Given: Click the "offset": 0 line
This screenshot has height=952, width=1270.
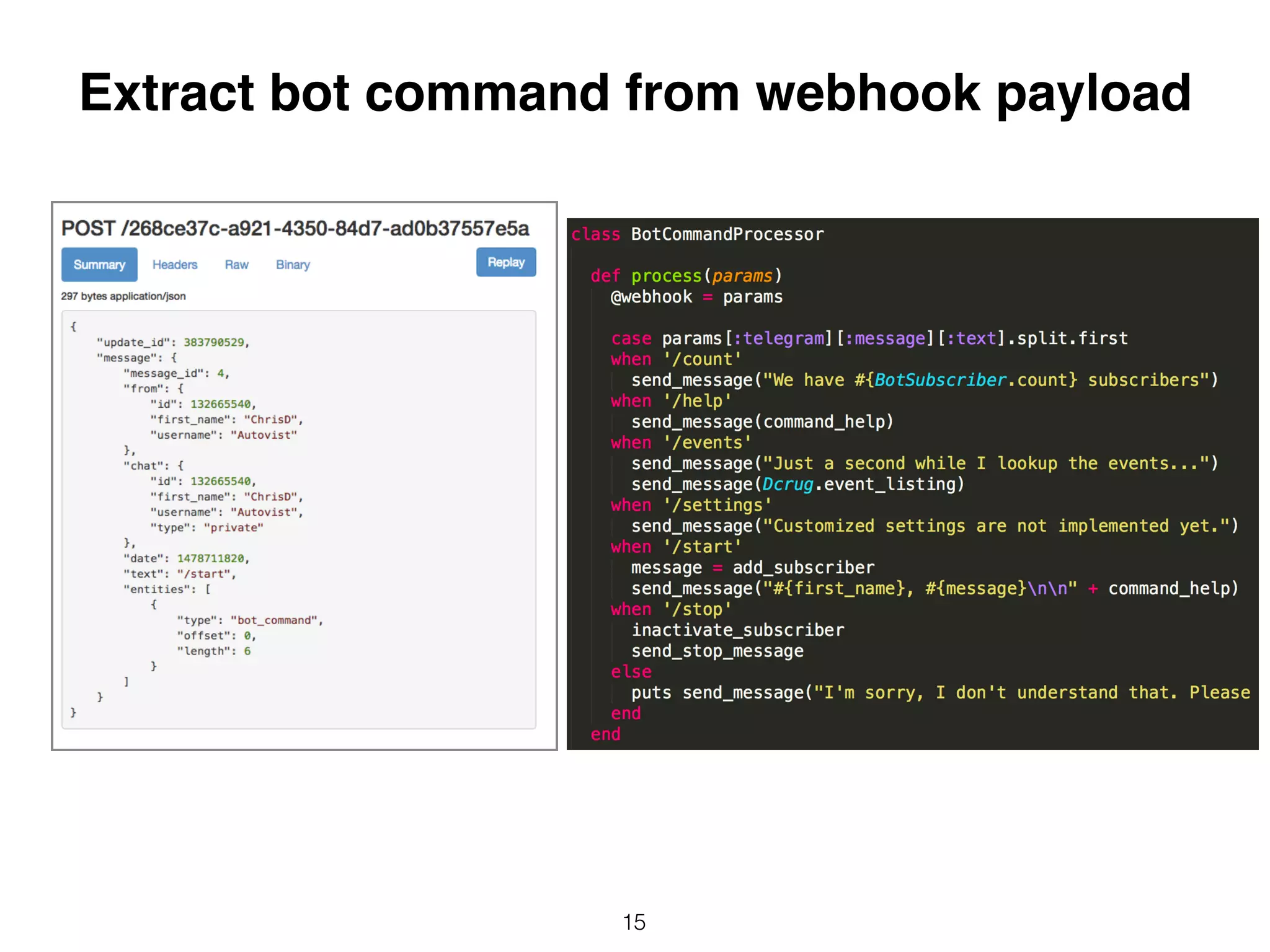Looking at the screenshot, I should 216,636.
